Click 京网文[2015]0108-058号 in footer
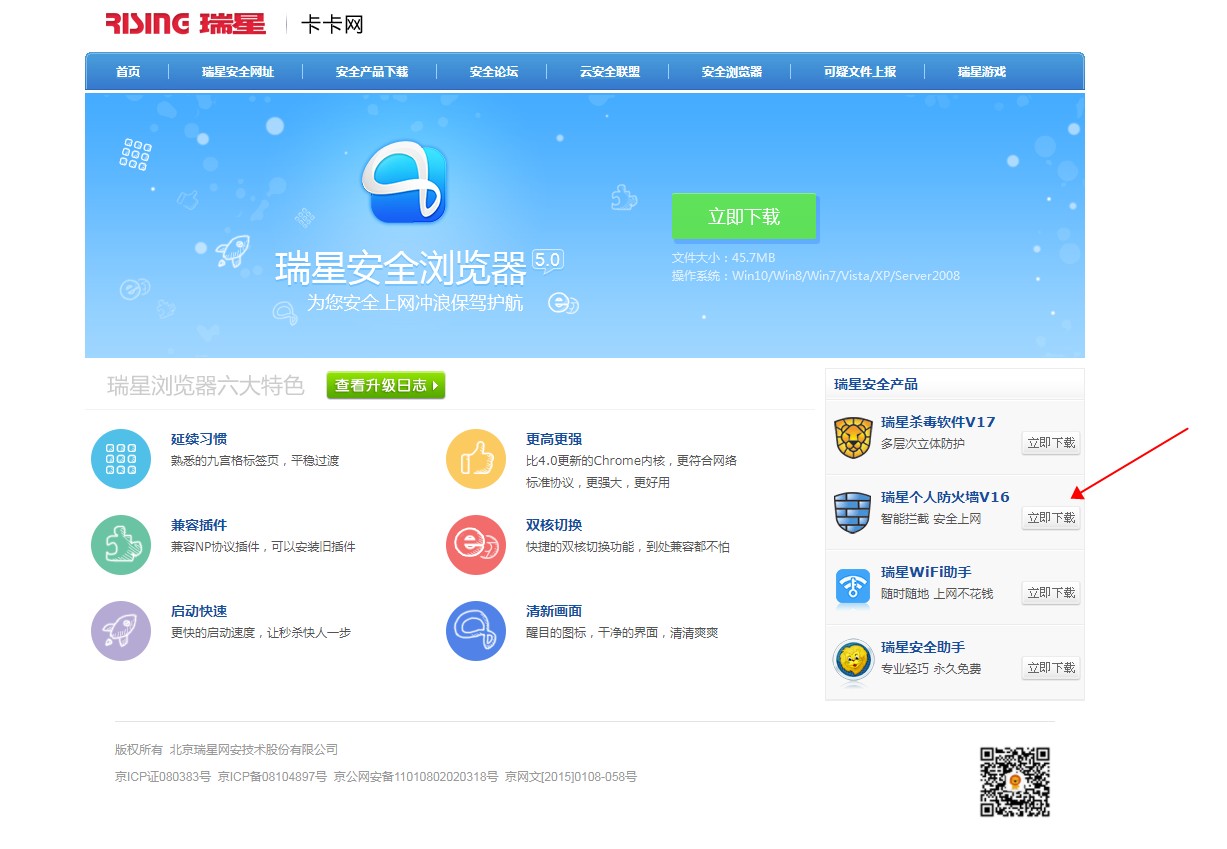This screenshot has width=1227, height=849. [x=571, y=776]
